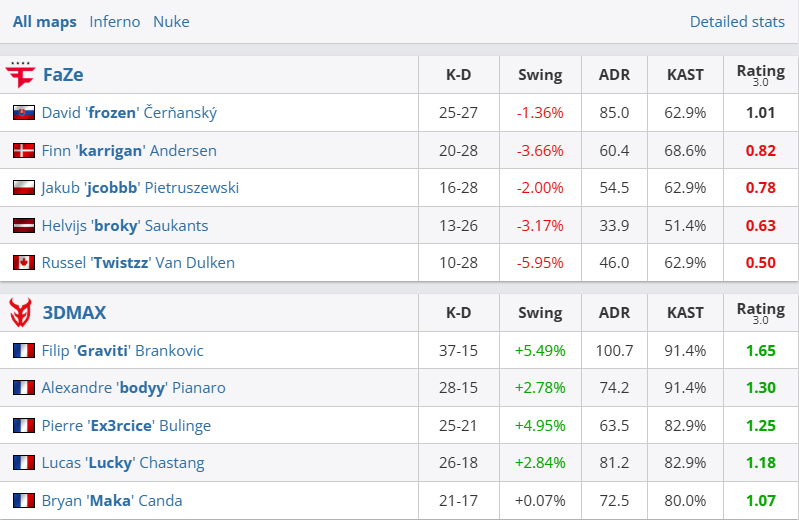This screenshot has height=520, width=799.
Task: Click the Latvia flag beside broky
Action: pos(24,226)
